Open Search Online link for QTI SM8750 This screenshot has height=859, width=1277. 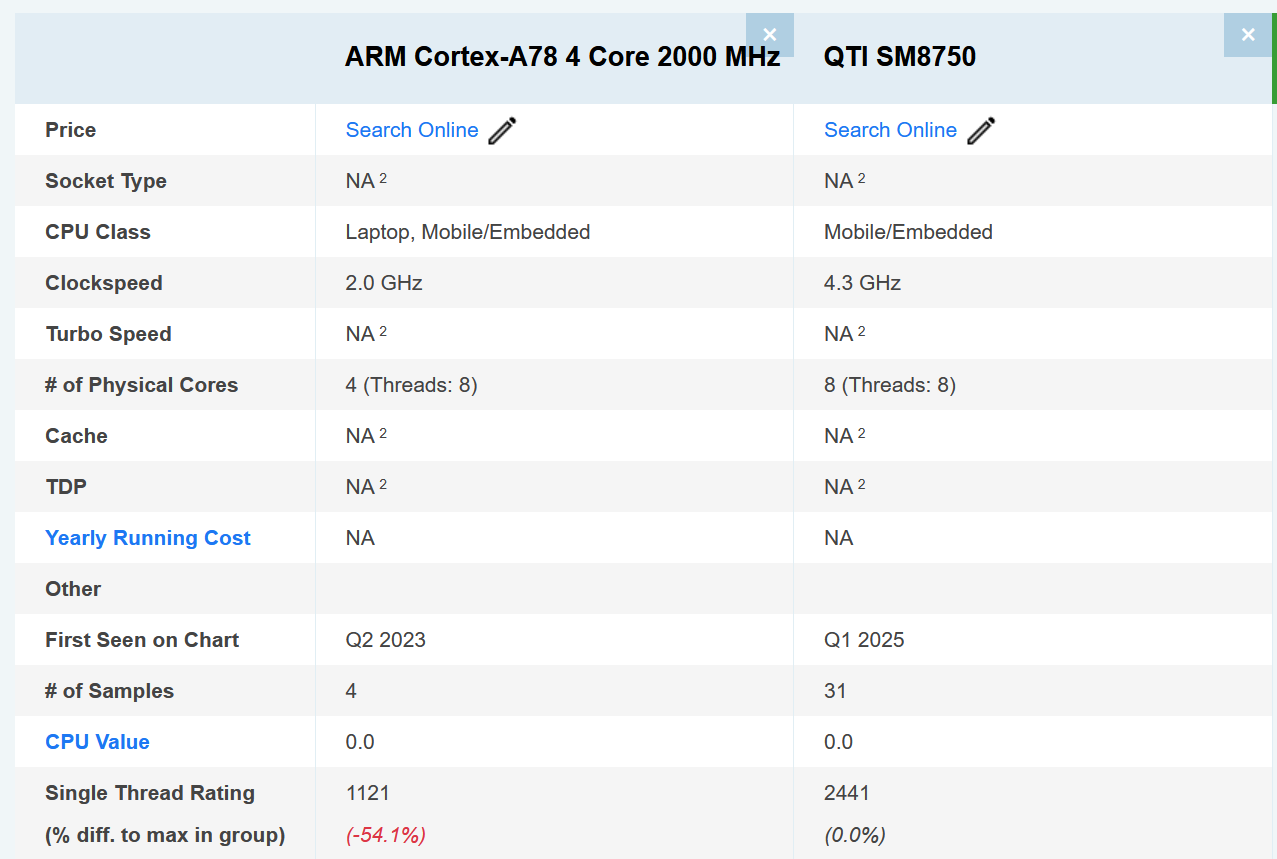[x=890, y=130]
